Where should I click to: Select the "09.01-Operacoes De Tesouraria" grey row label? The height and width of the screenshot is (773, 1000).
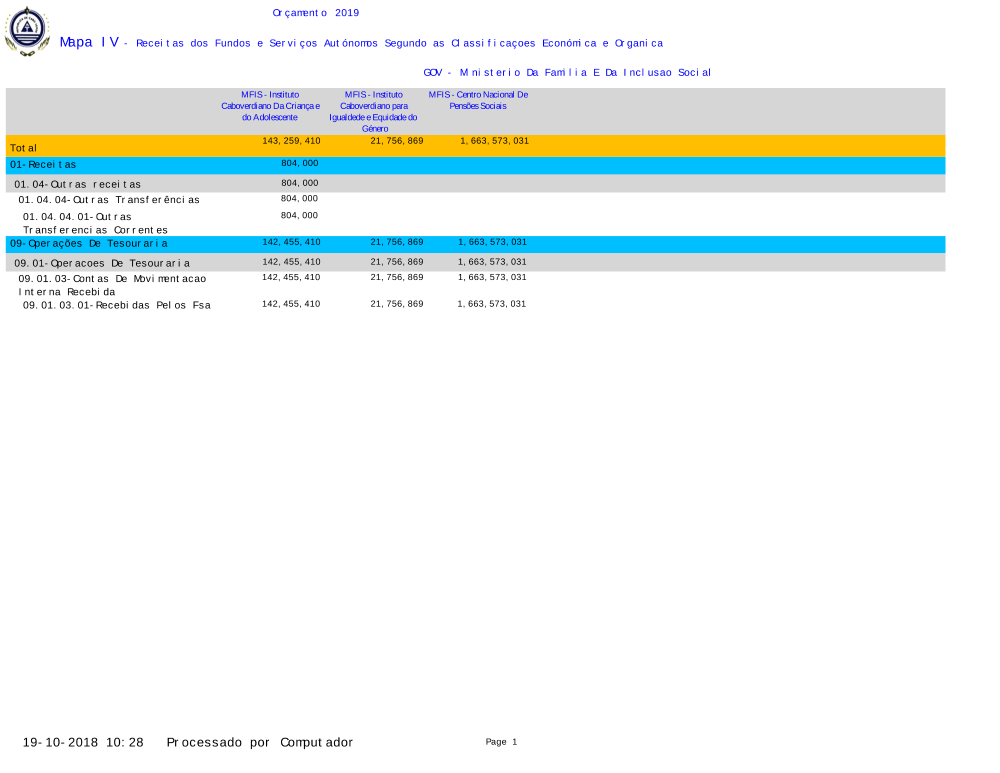tap(102, 263)
